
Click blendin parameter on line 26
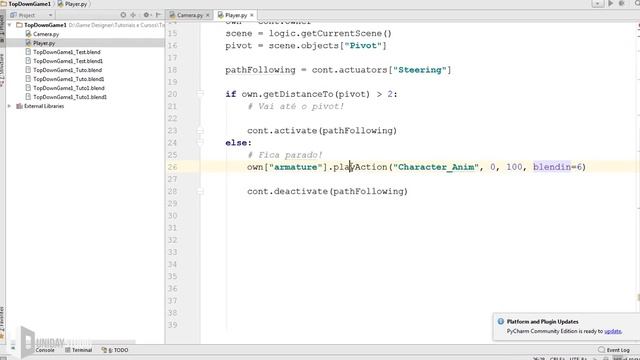point(552,167)
